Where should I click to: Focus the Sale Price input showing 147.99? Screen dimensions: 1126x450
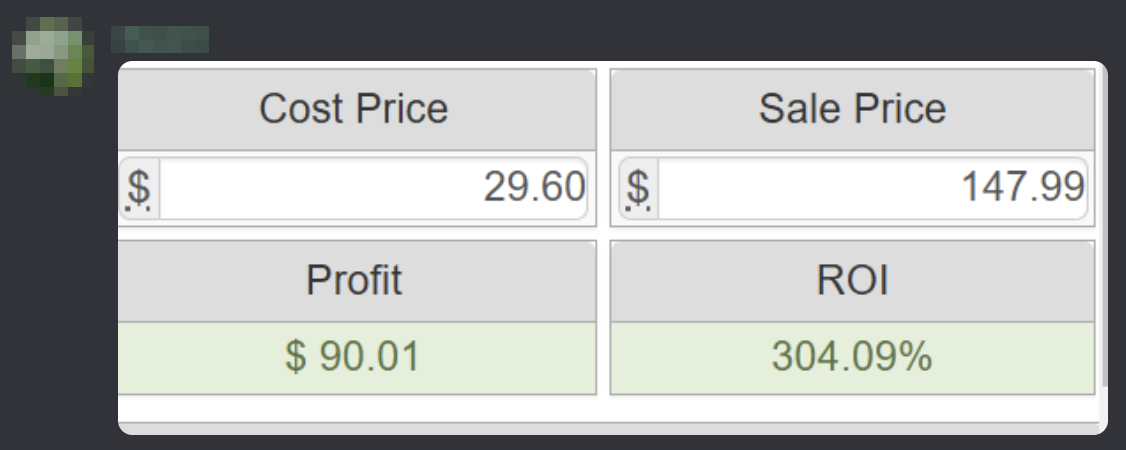pos(870,188)
